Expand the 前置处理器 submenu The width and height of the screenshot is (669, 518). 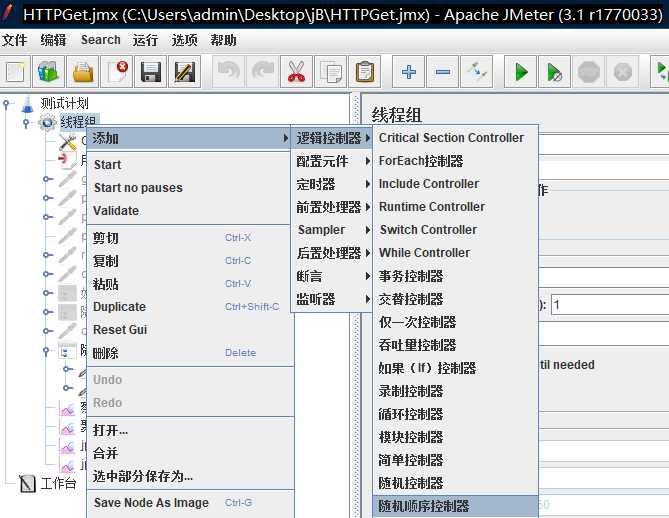(332, 207)
